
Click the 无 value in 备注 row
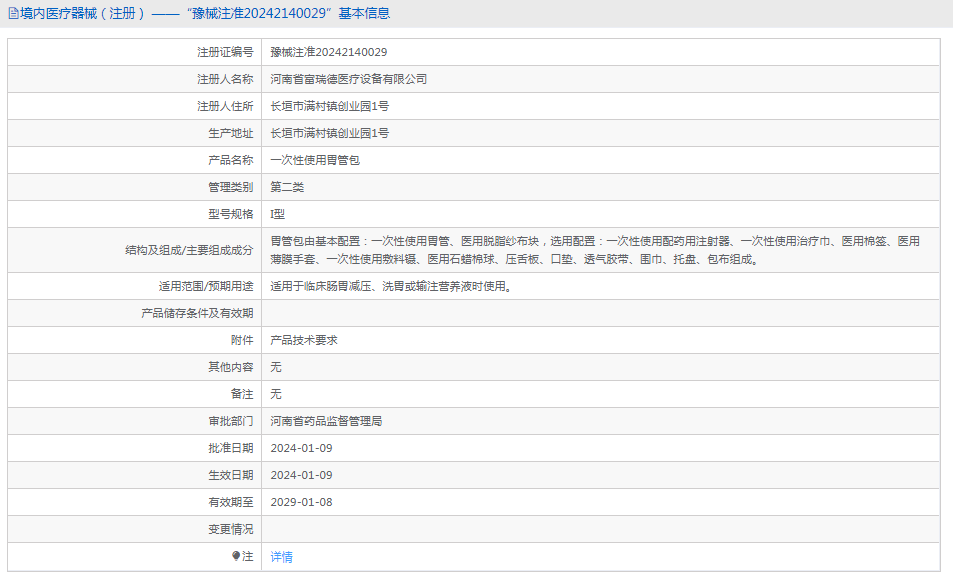pos(276,394)
